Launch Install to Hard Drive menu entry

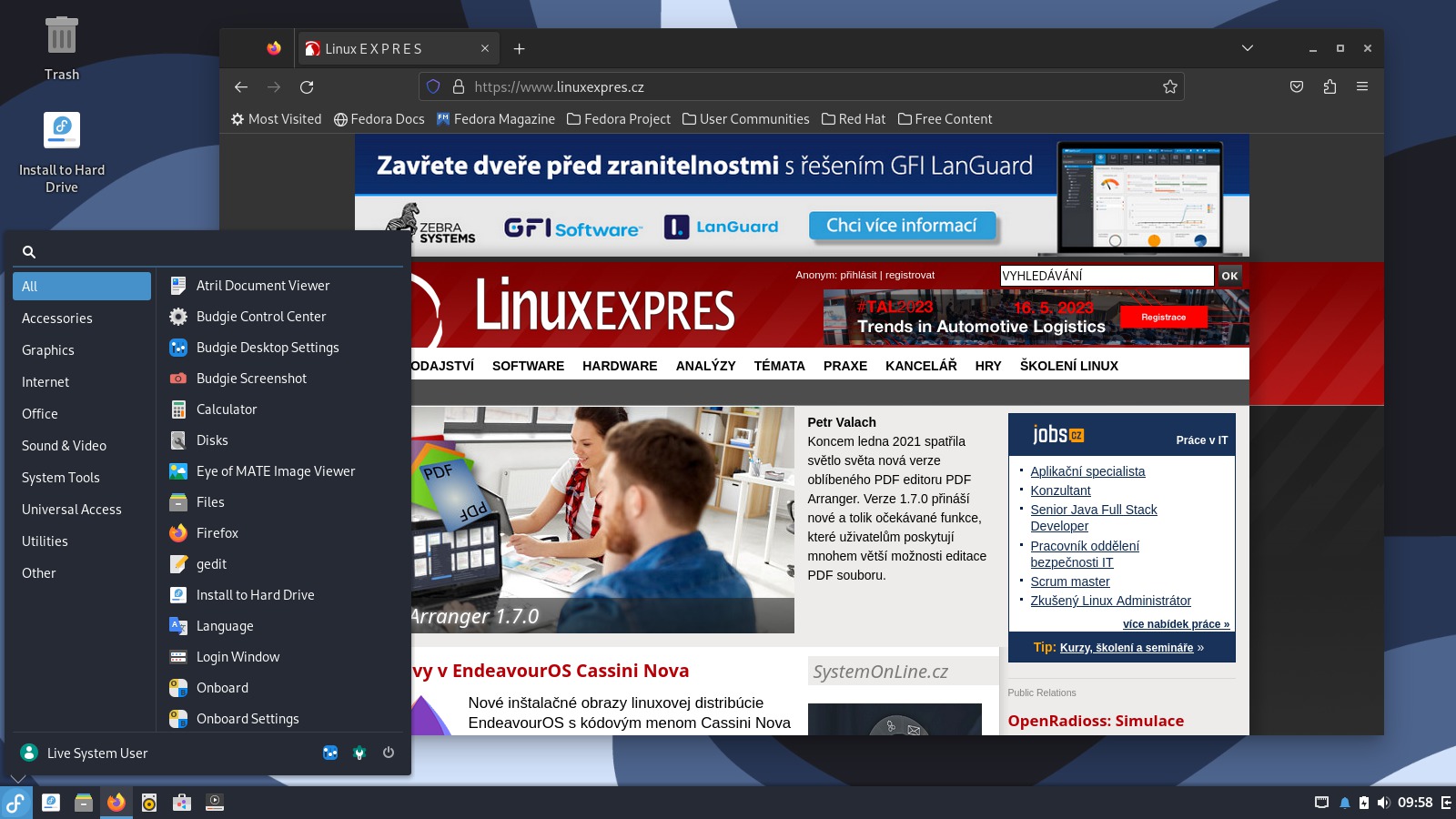[280, 595]
